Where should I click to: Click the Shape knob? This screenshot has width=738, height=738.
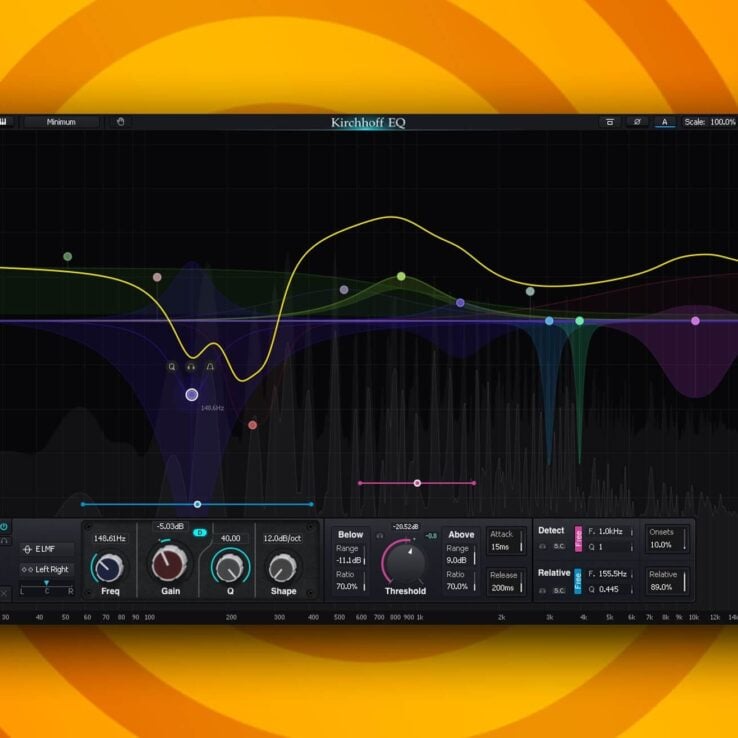point(282,568)
